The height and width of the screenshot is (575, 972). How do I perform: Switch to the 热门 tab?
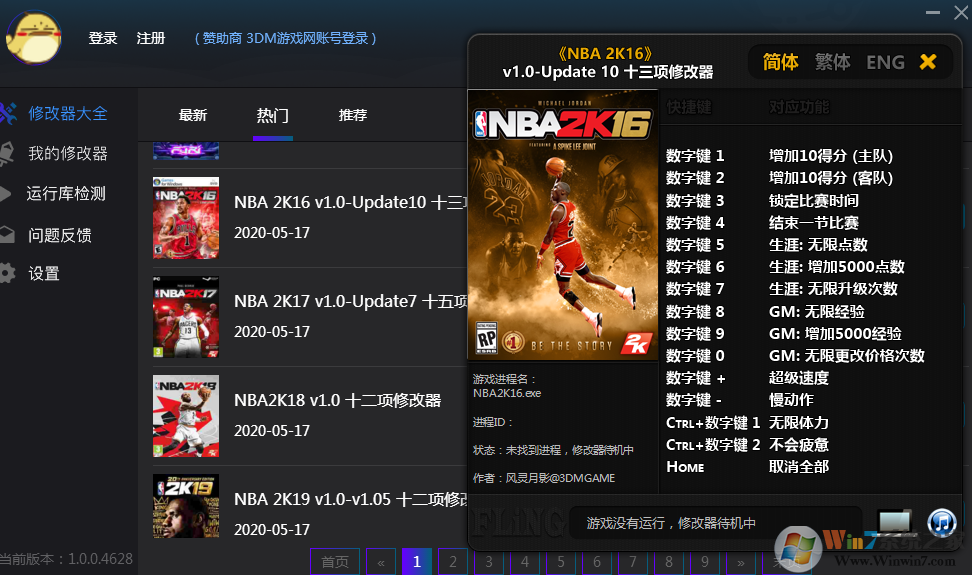(x=272, y=115)
